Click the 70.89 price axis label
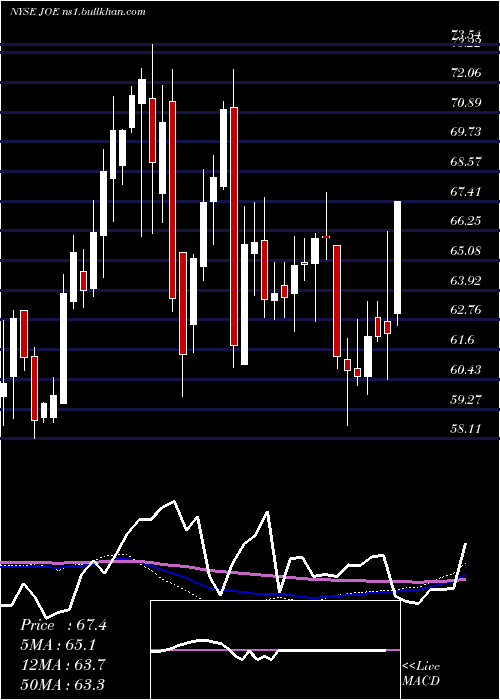This screenshot has height=700, width=500. [x=466, y=103]
